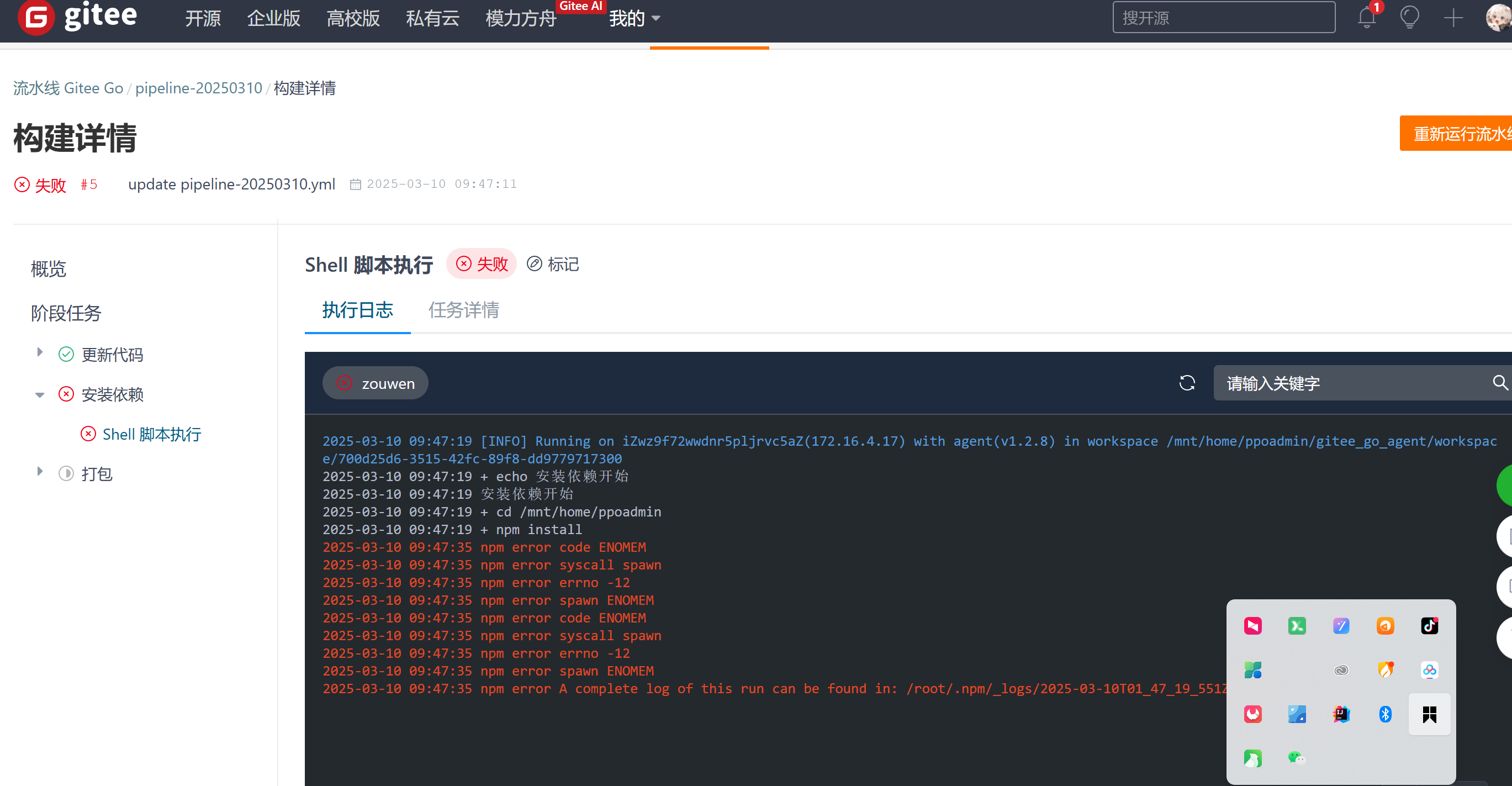1512x786 pixels.
Task: Click the calendar icon beside build time
Action: coord(355,184)
